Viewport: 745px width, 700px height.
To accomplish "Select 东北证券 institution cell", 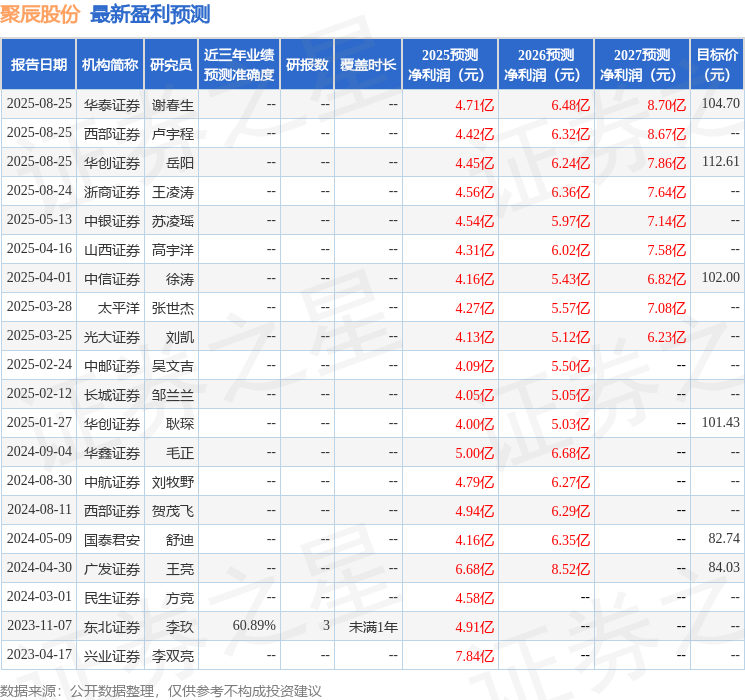I will pos(112,627).
